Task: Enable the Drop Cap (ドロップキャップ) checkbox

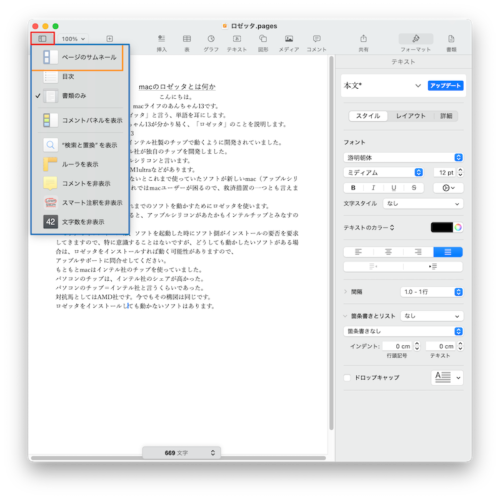Action: [x=347, y=378]
